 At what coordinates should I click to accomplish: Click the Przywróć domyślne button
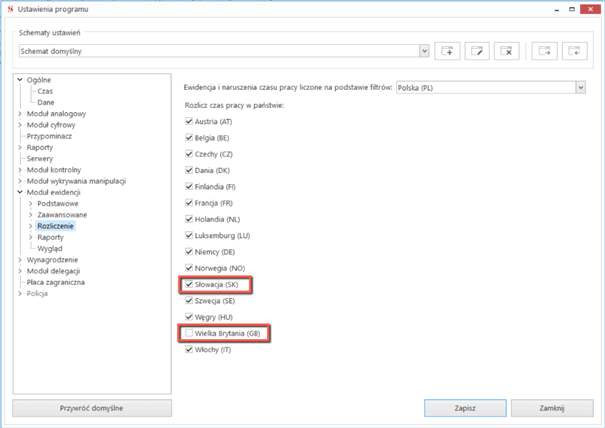click(92, 408)
